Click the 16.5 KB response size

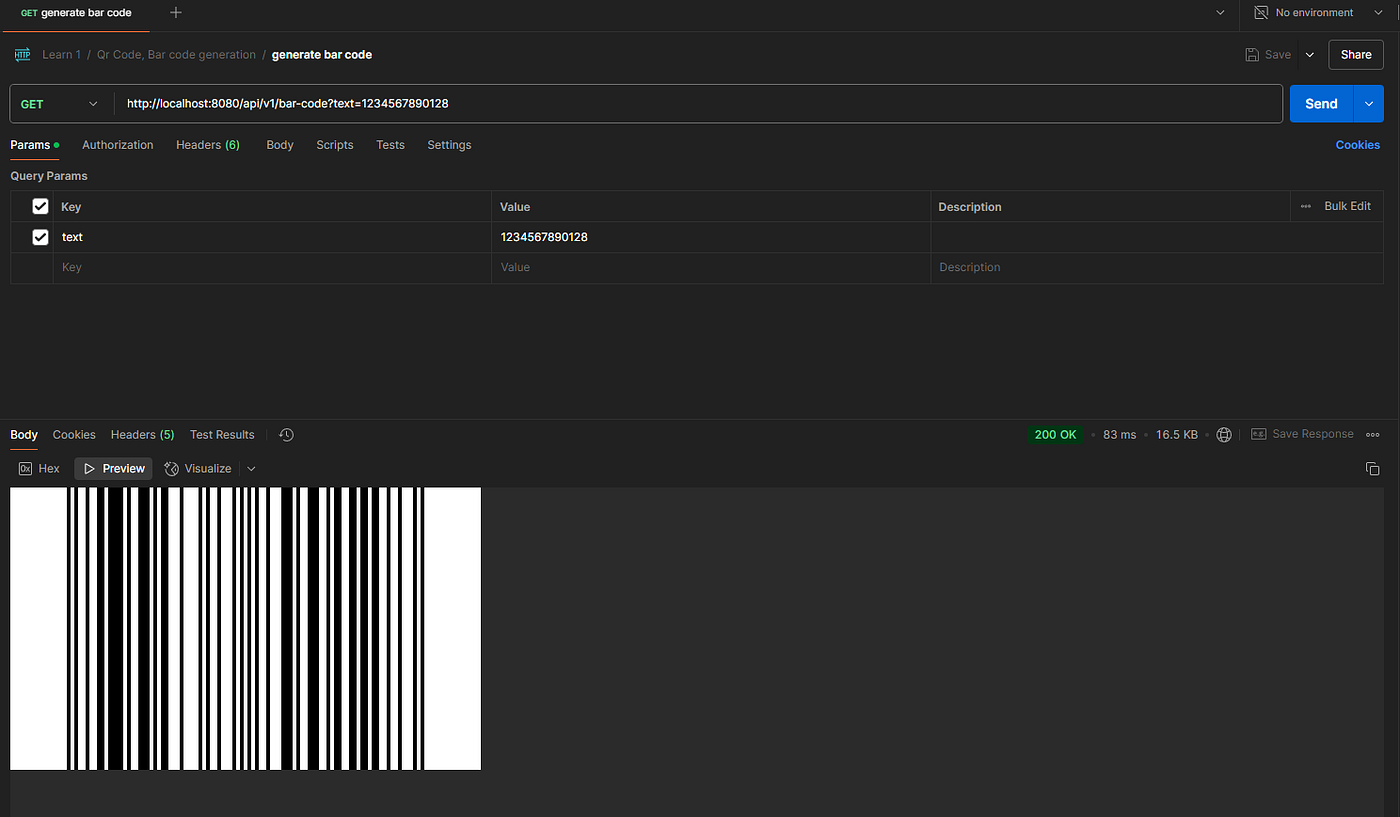click(x=1177, y=435)
